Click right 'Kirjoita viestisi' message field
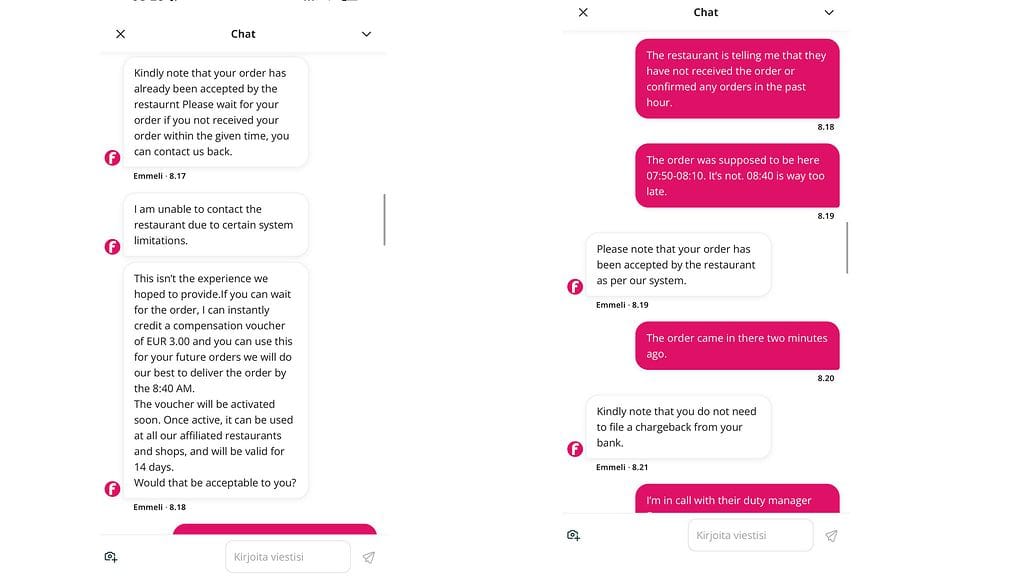The width and height of the screenshot is (1024, 576). click(x=750, y=536)
